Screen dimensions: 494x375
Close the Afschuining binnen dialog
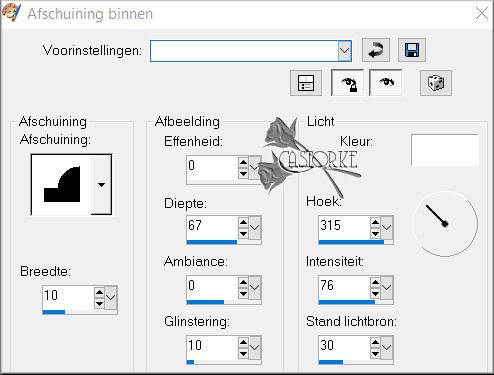[x=481, y=14]
